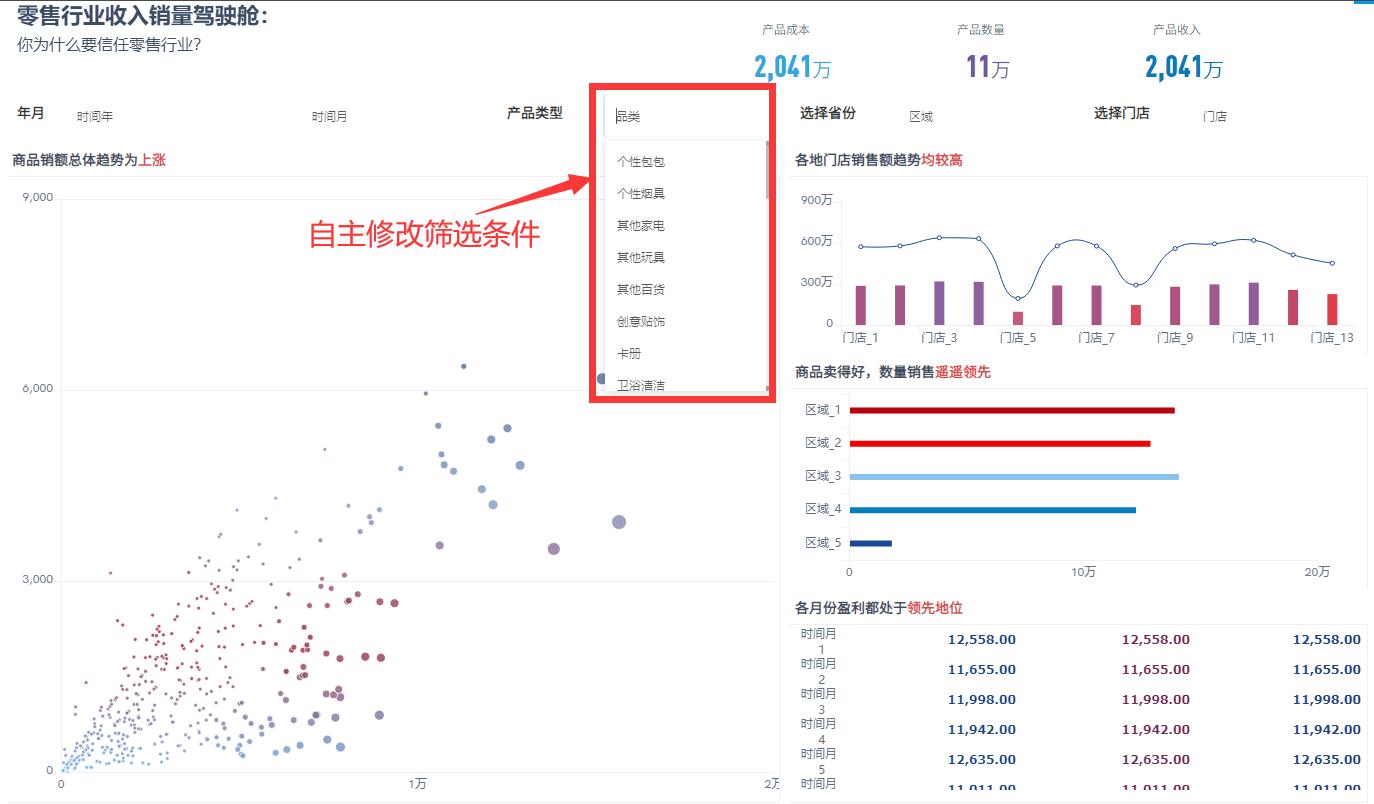The height and width of the screenshot is (804, 1374).
Task: Select 卫浴清洁 at the dropdown bottom
Action: pyautogui.click(x=641, y=384)
